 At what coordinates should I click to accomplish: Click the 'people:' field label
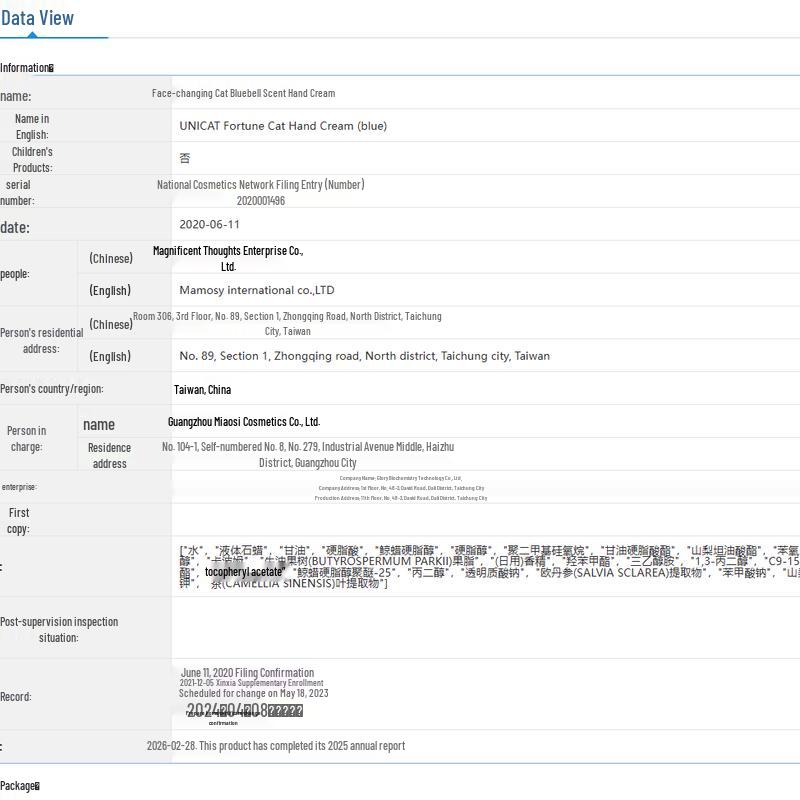click(x=15, y=274)
